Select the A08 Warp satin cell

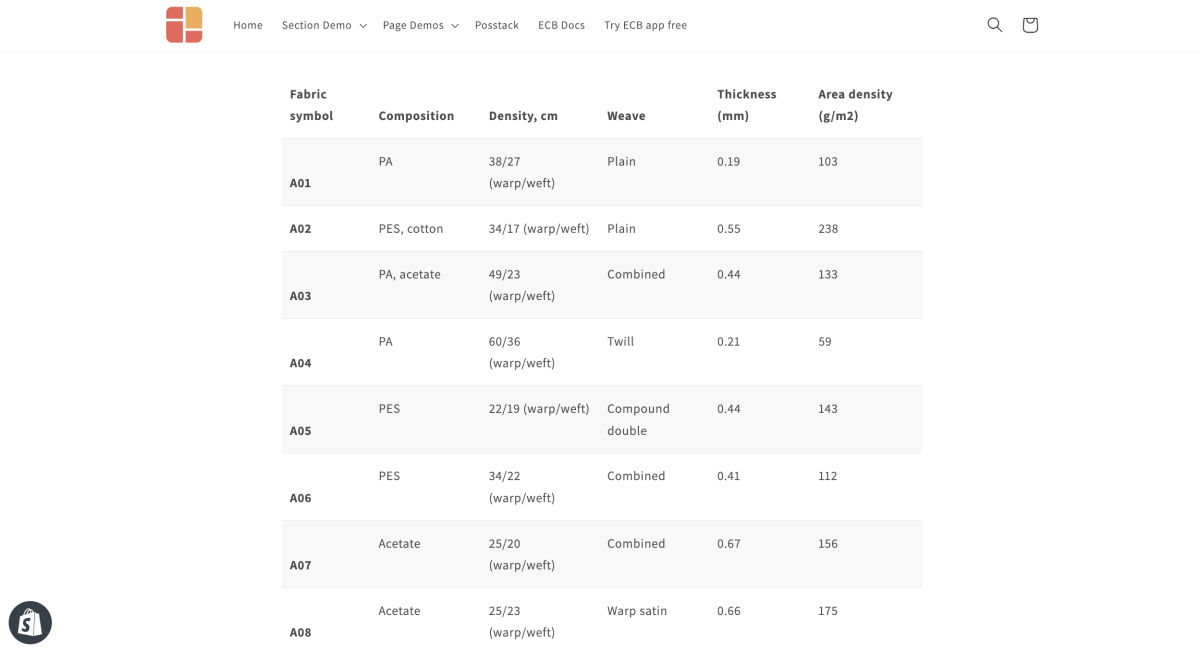(636, 610)
